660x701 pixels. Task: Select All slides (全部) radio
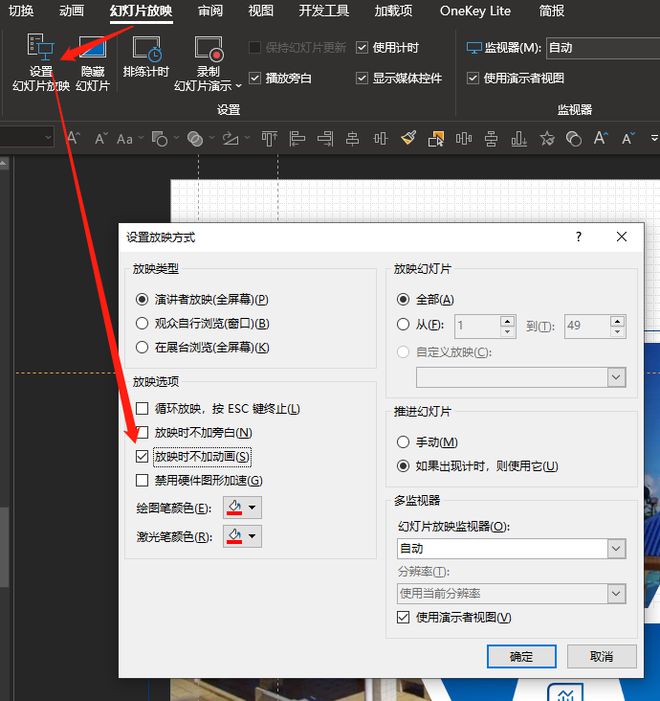pos(403,299)
